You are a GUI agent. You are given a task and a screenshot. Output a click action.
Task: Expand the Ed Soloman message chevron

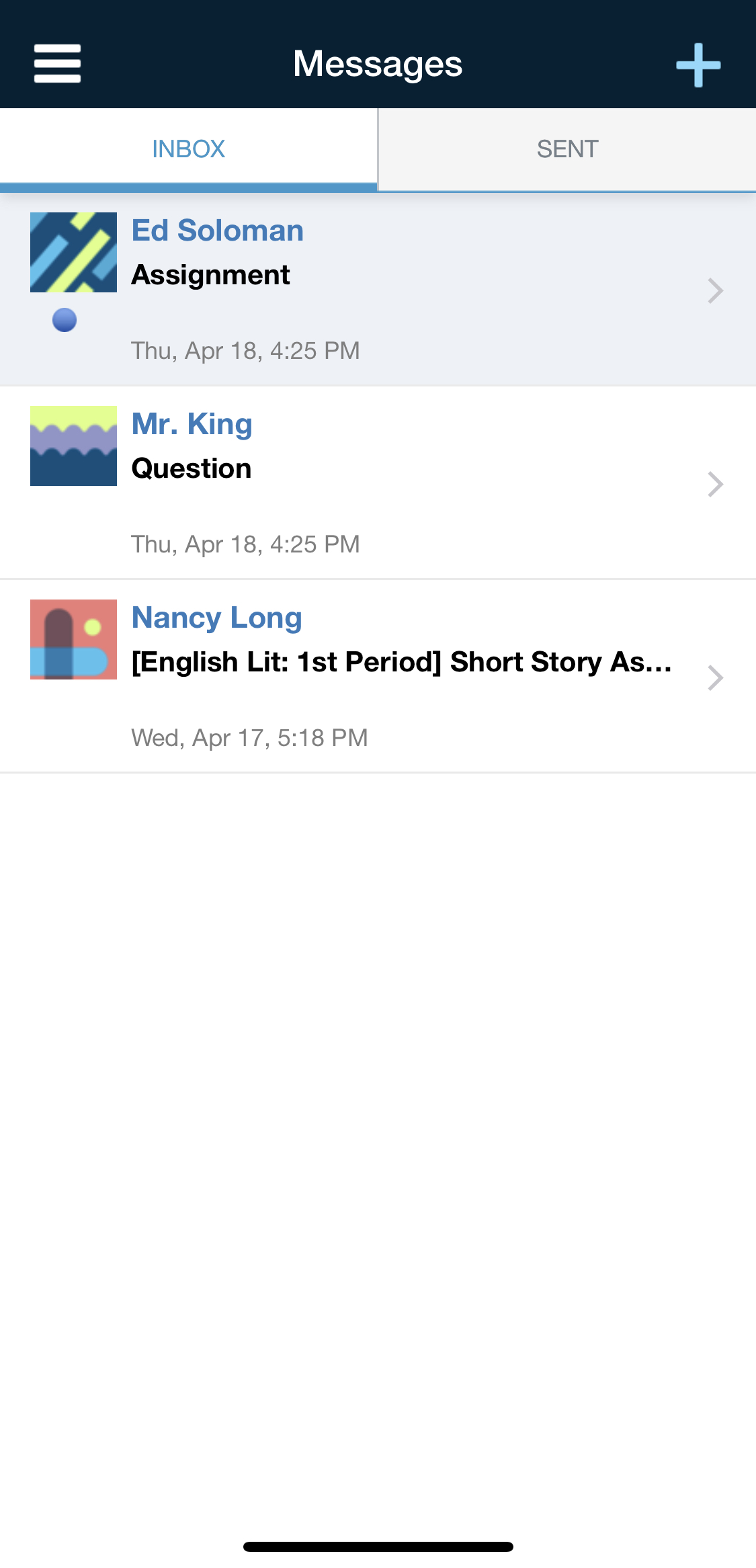pyautogui.click(x=715, y=291)
